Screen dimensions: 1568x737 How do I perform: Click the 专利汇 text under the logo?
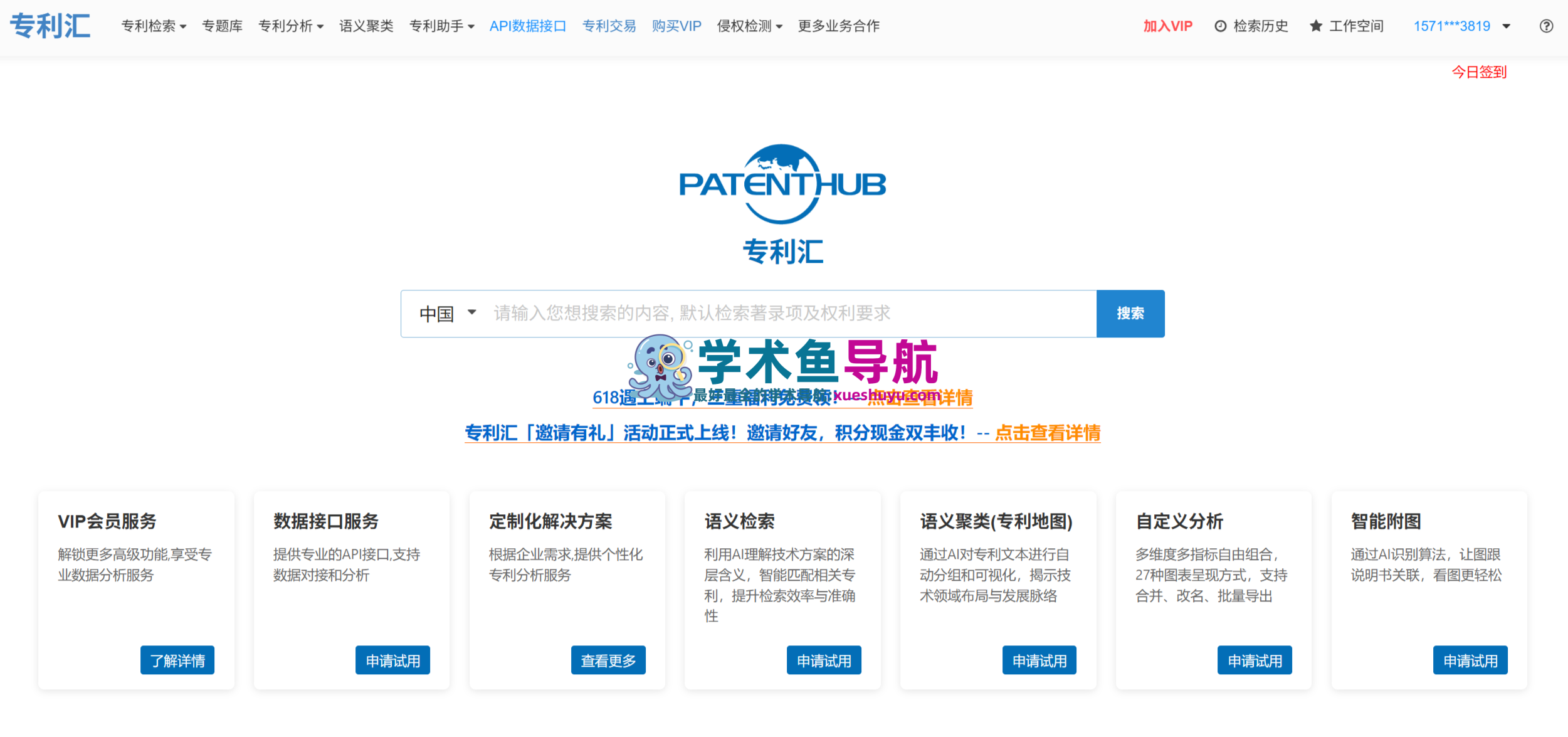(782, 252)
